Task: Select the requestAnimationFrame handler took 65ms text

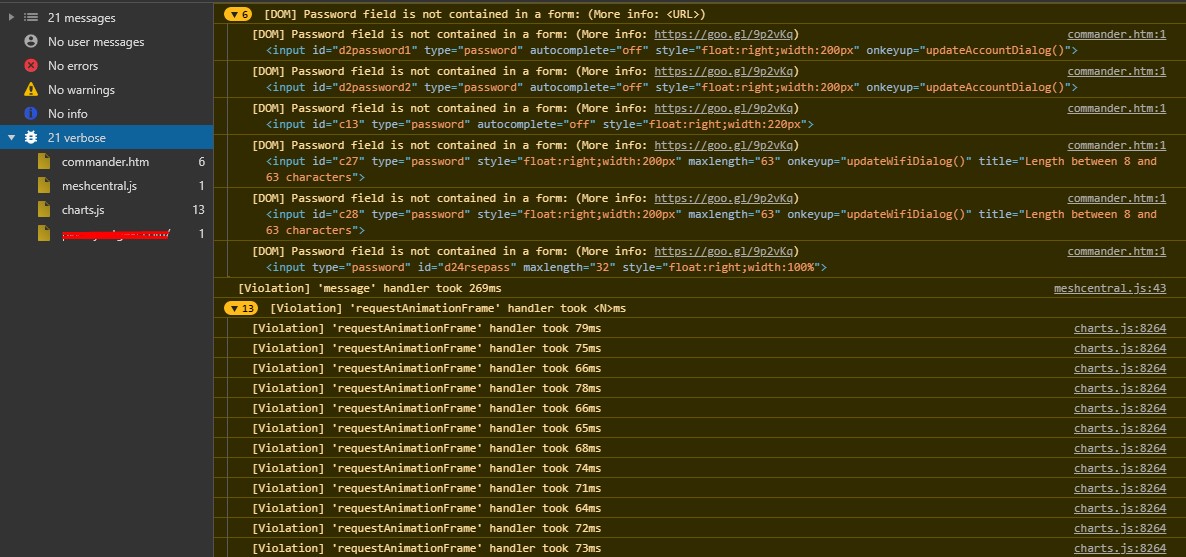Action: (427, 428)
